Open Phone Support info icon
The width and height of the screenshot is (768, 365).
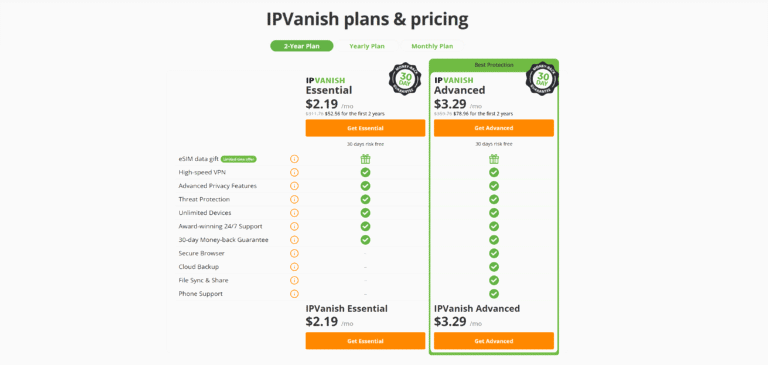[x=294, y=294]
